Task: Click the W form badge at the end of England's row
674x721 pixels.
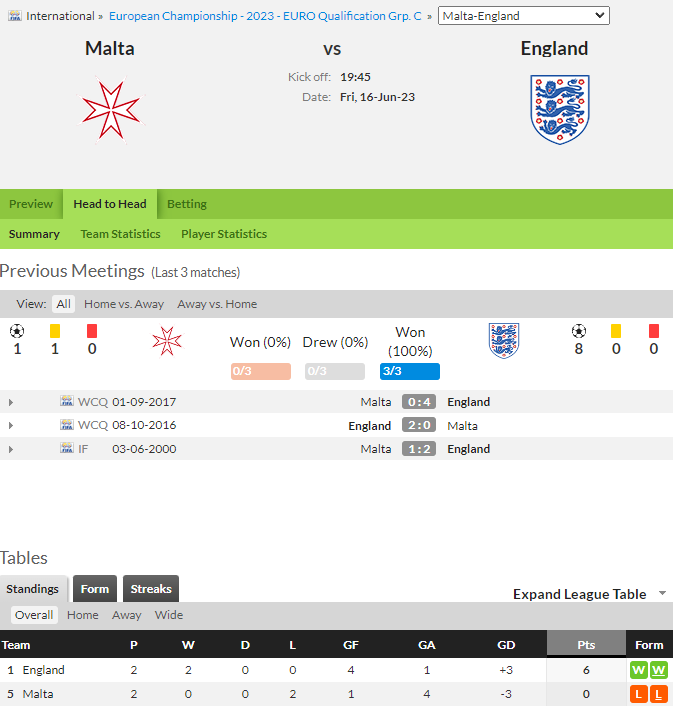Action: (x=658, y=670)
